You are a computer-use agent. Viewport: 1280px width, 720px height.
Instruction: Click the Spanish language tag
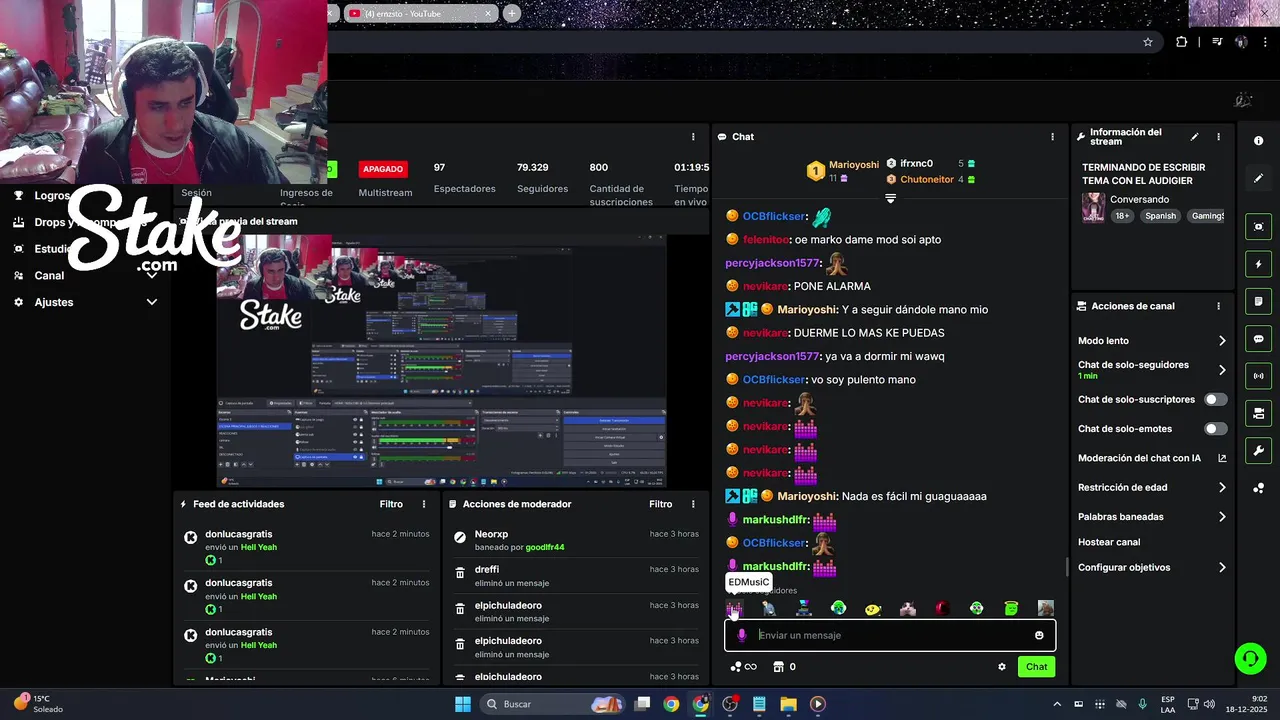tap(1161, 216)
